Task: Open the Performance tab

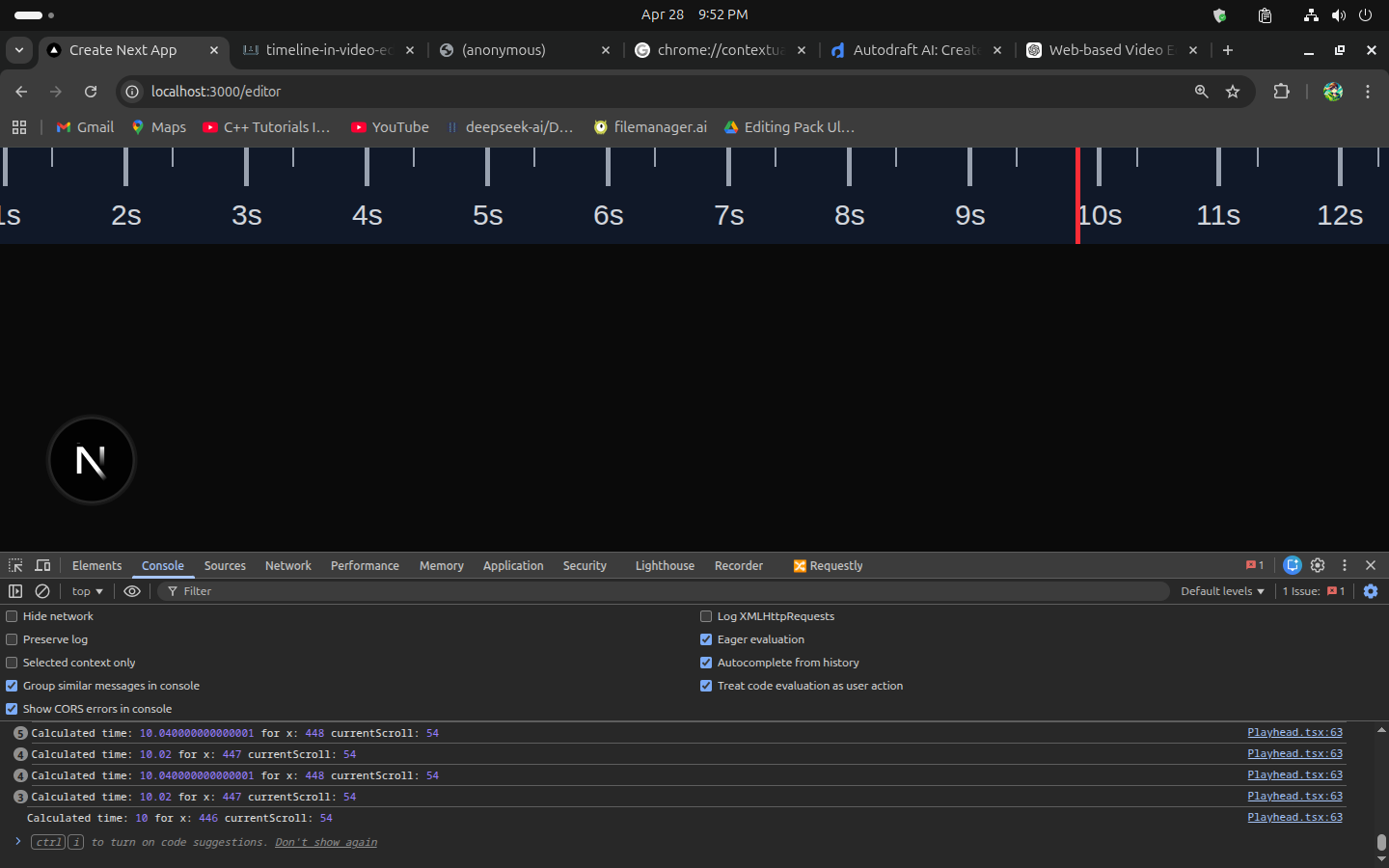Action: pos(365,566)
